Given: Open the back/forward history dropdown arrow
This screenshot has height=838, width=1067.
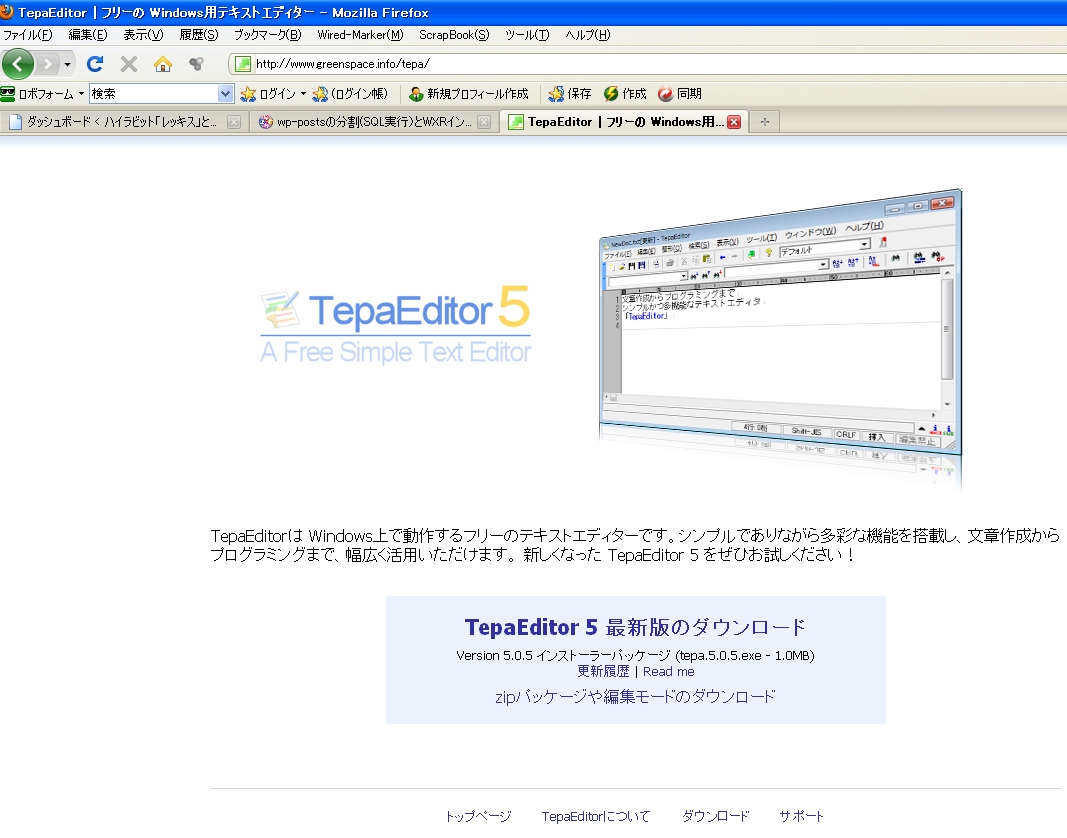Looking at the screenshot, I should [x=67, y=65].
